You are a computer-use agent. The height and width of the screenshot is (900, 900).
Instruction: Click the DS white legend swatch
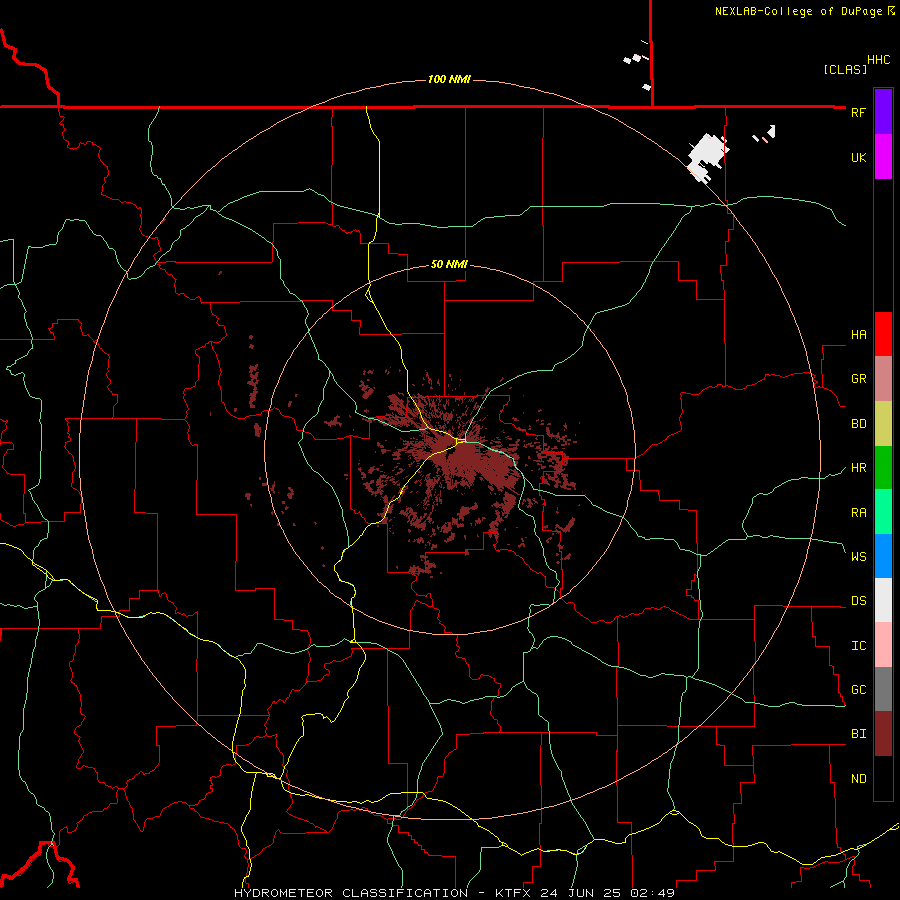tap(883, 600)
